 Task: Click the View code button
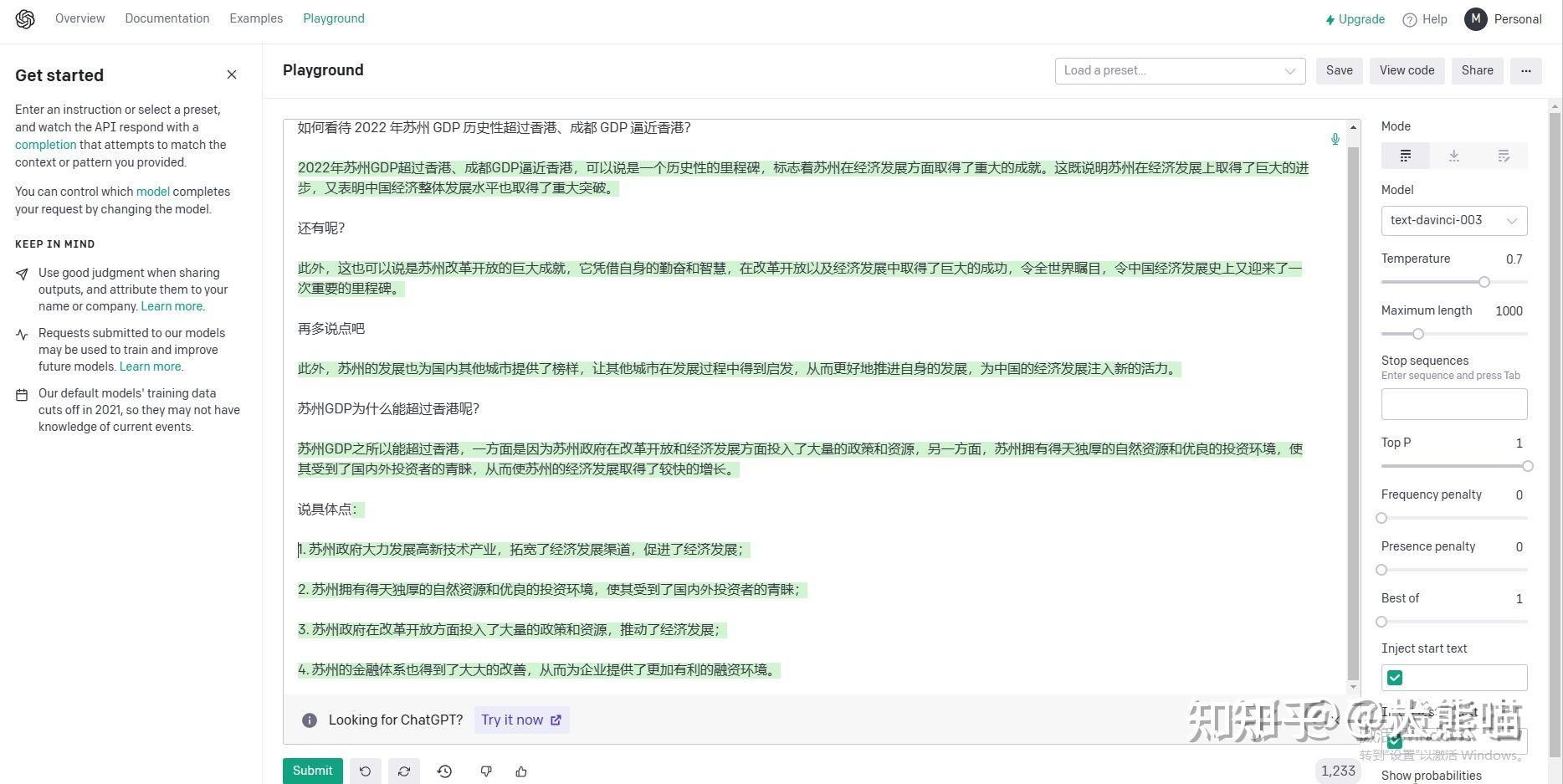click(1407, 71)
